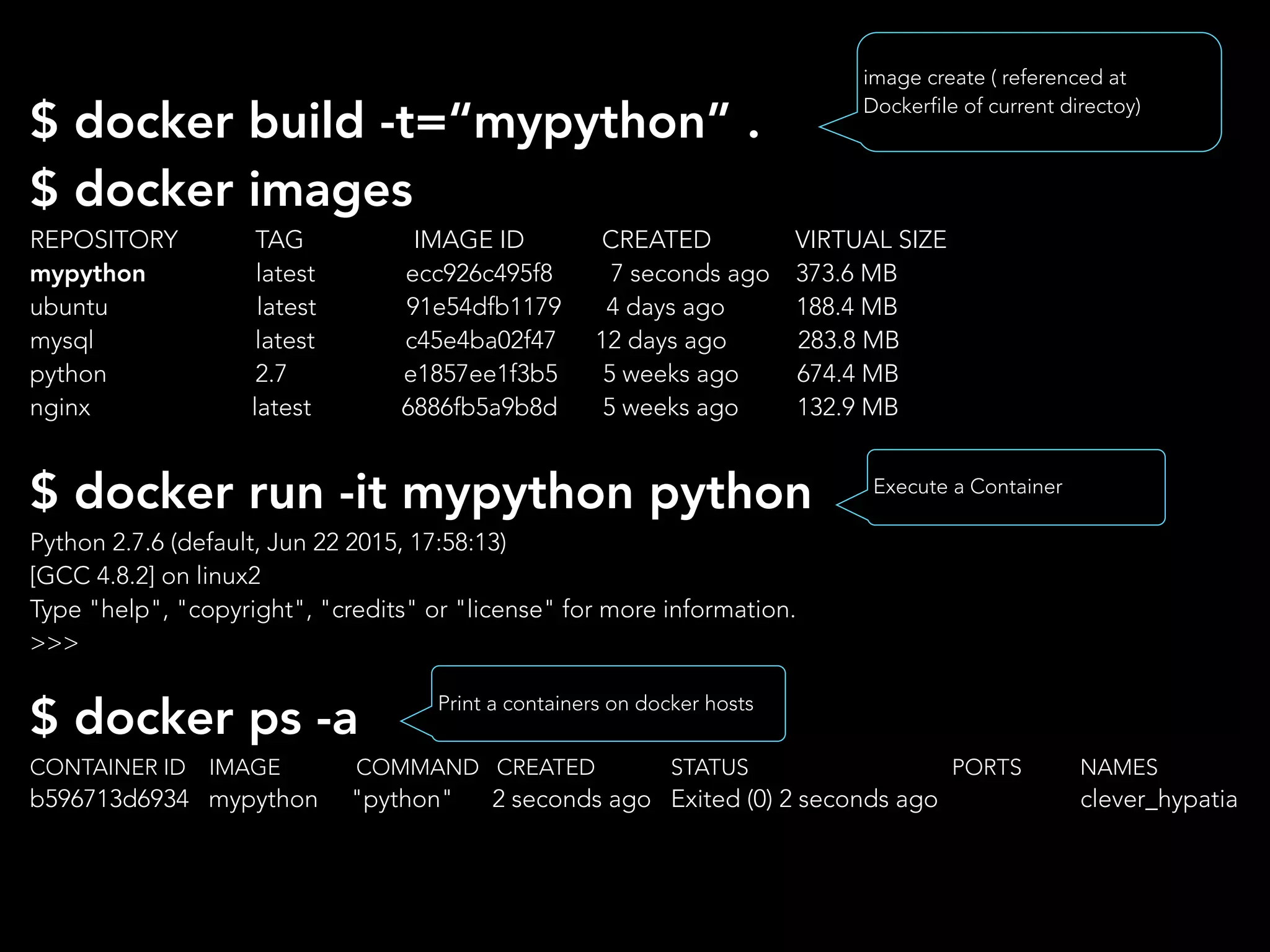
Task: Click the mysql image ID c45e4ba02f47
Action: pyautogui.click(x=480, y=340)
